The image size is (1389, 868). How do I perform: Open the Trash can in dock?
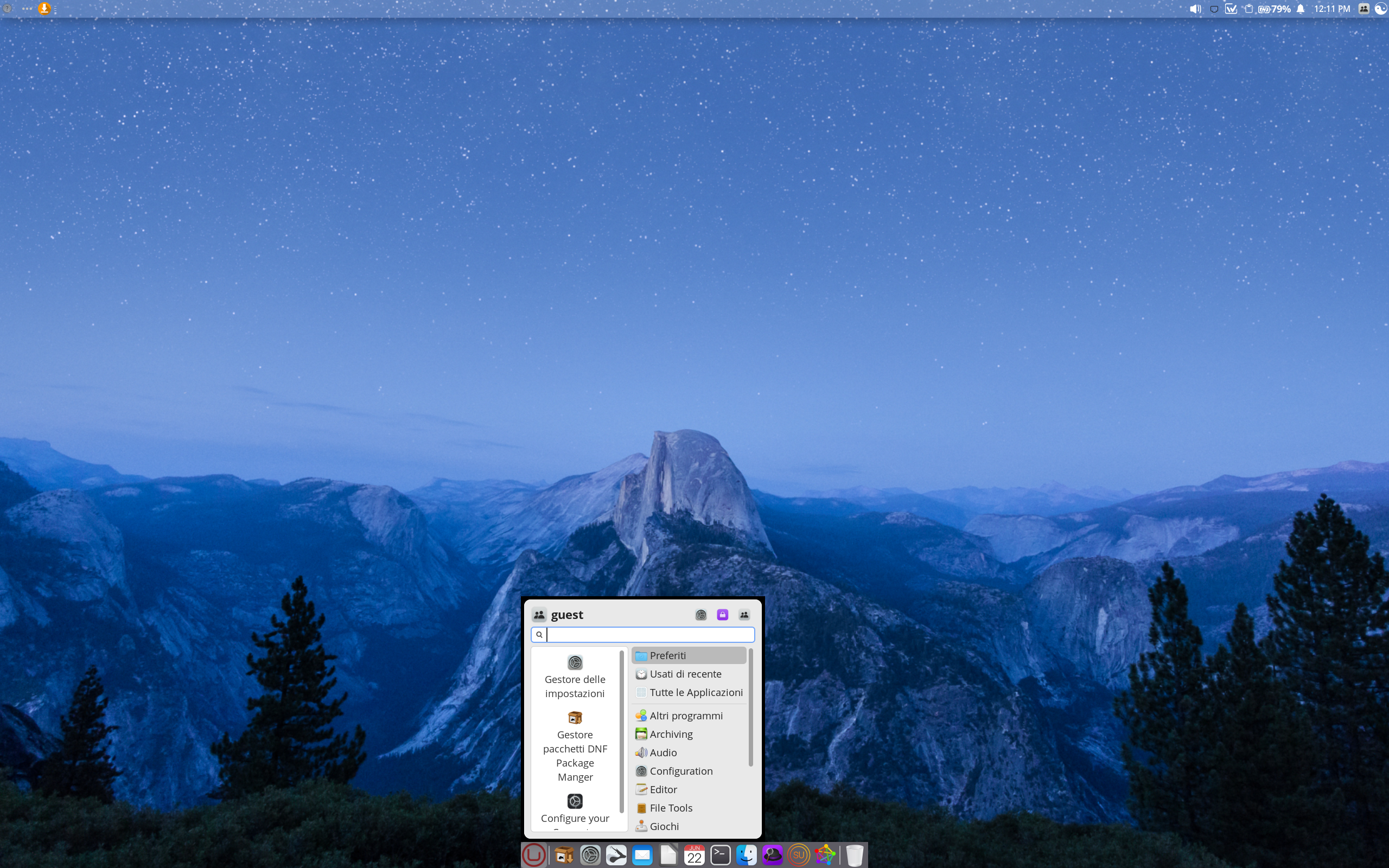[x=855, y=856]
